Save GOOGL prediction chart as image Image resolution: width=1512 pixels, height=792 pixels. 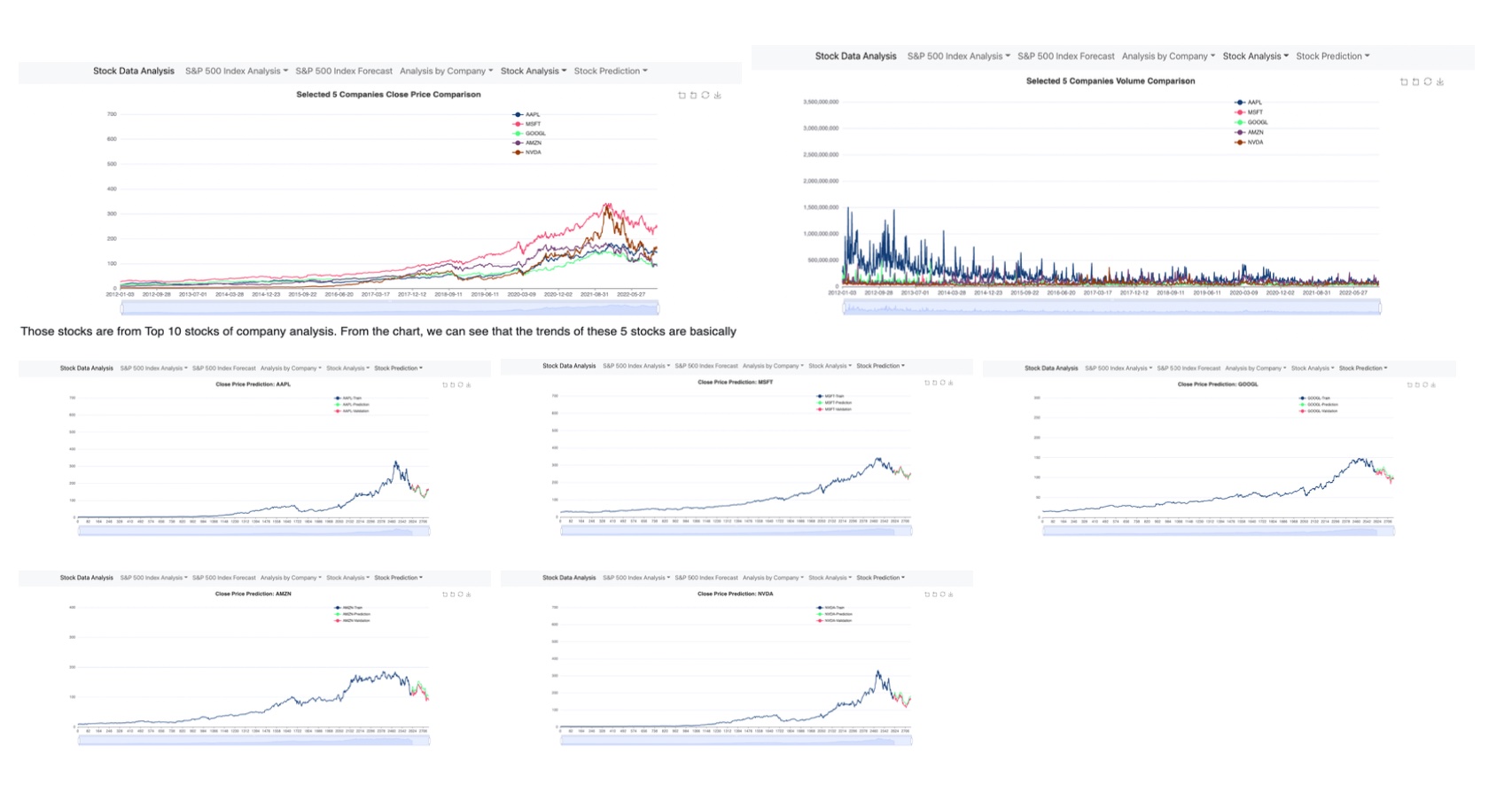tap(1433, 384)
